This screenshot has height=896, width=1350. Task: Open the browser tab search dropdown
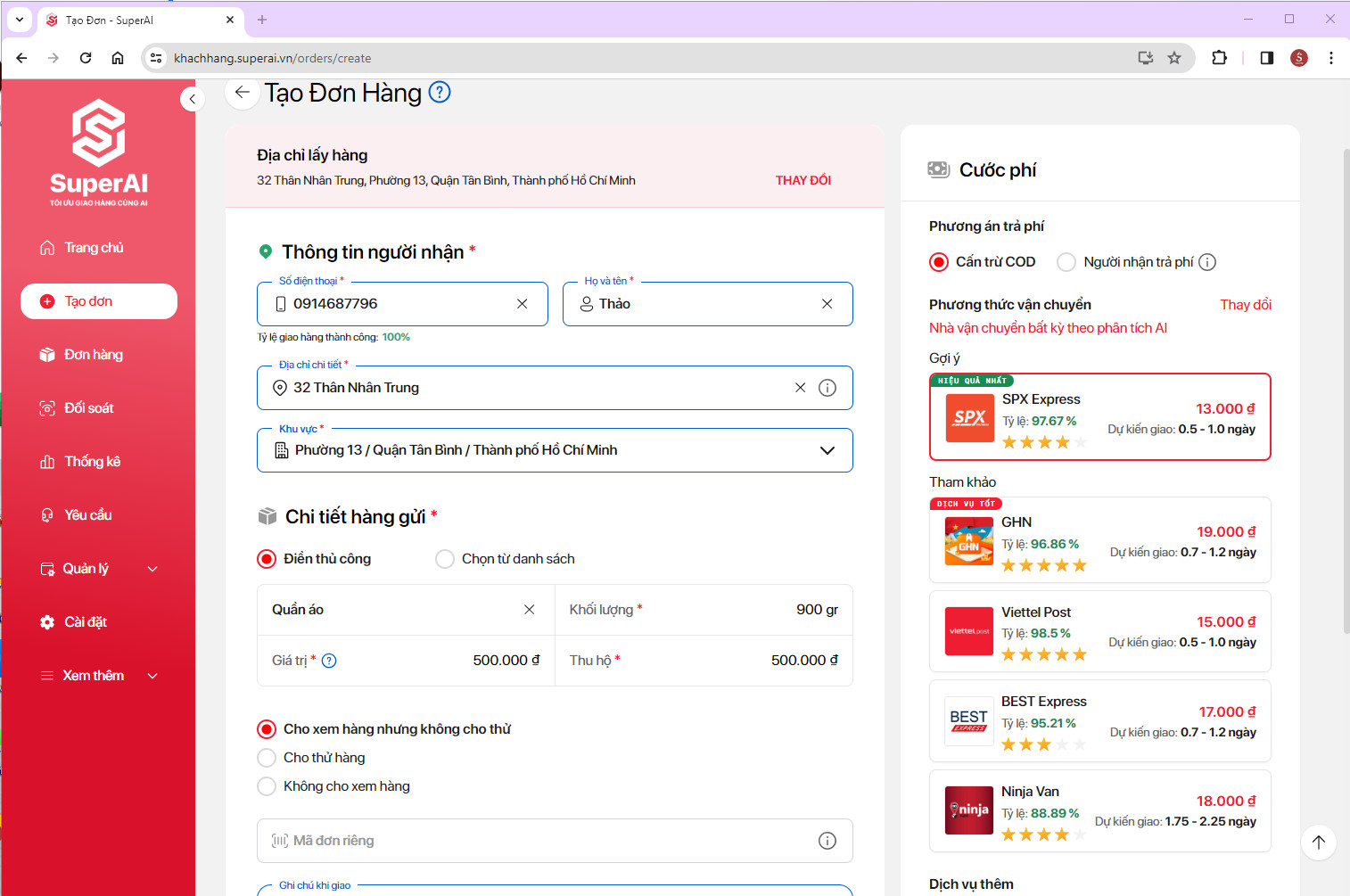tap(20, 19)
